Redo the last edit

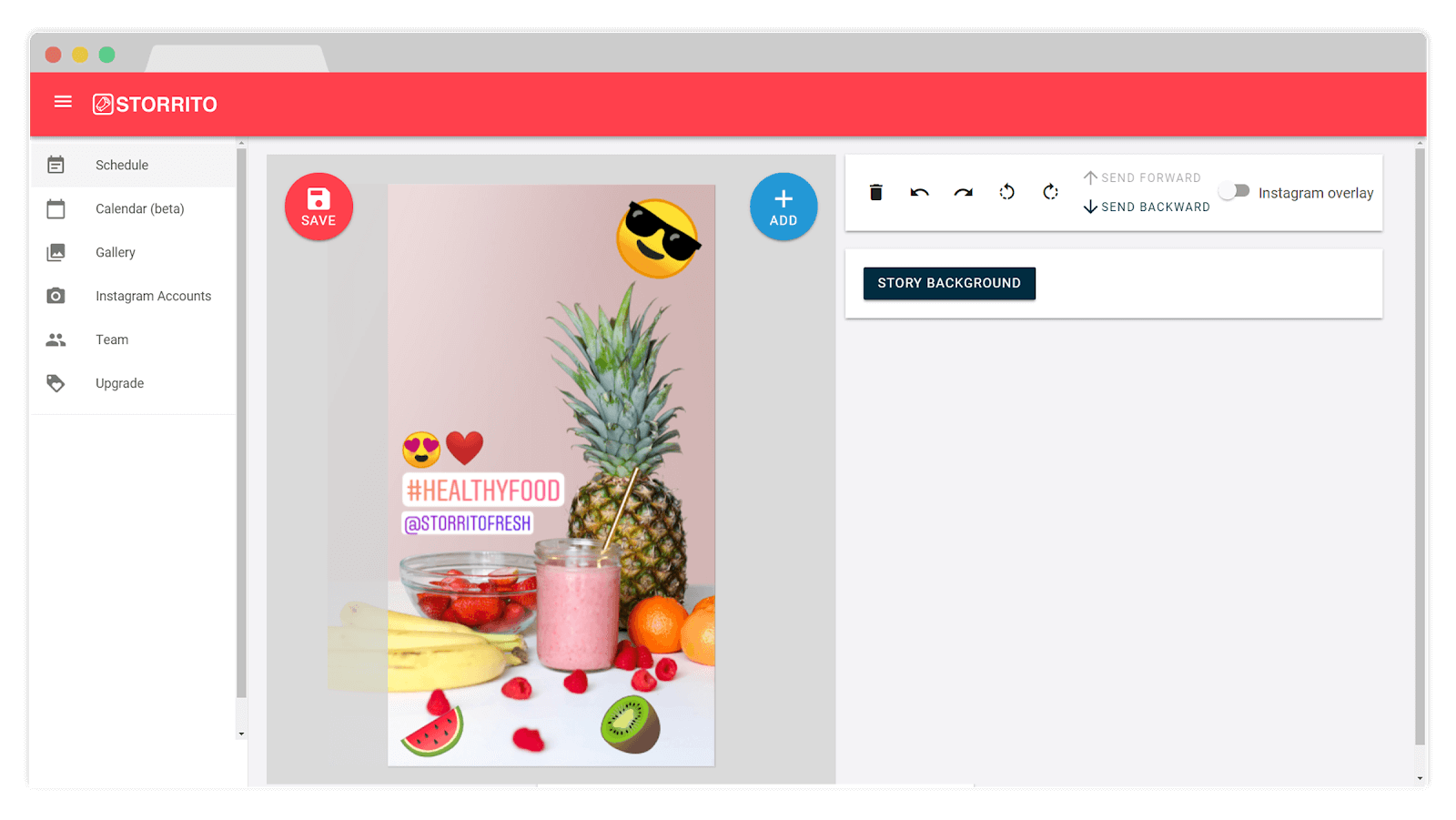click(963, 192)
